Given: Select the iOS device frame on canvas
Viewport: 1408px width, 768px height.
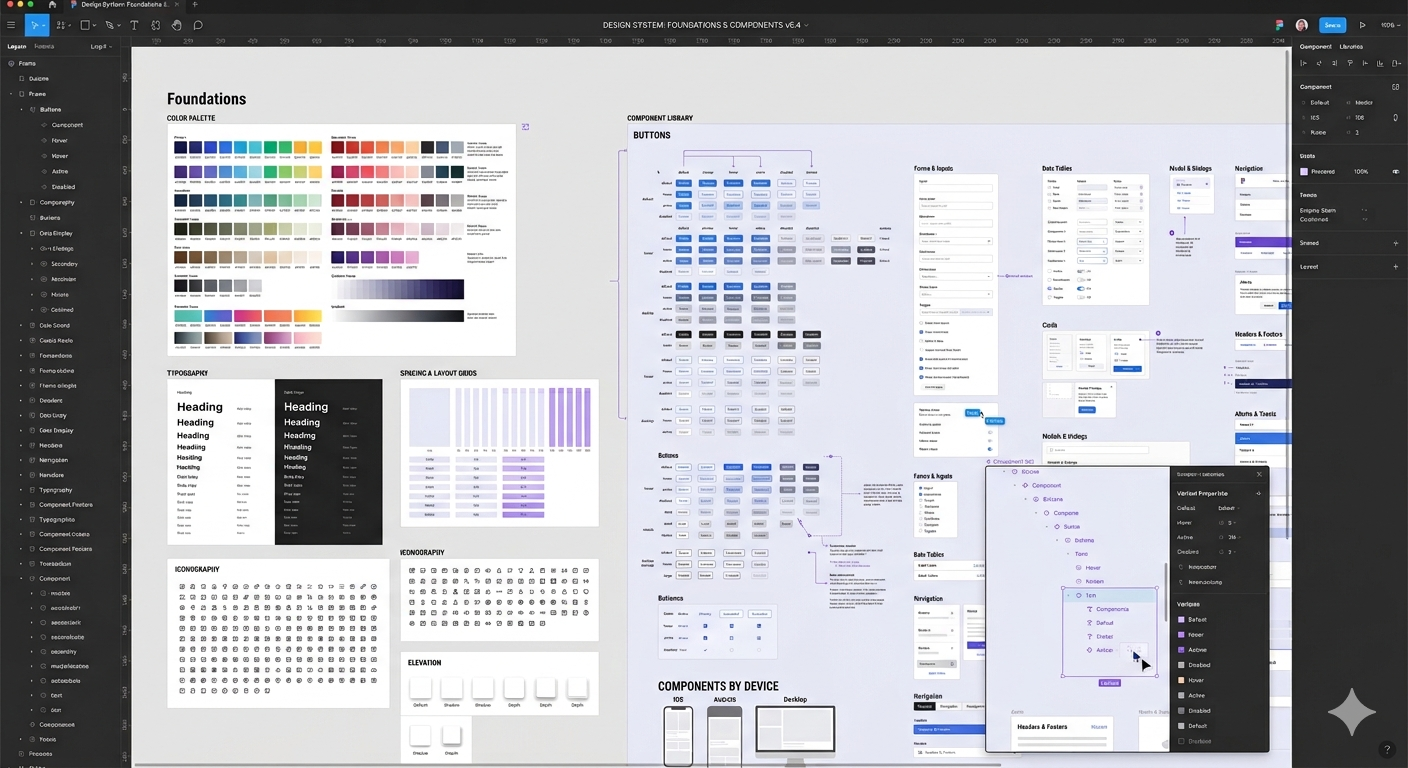Looking at the screenshot, I should (x=678, y=736).
